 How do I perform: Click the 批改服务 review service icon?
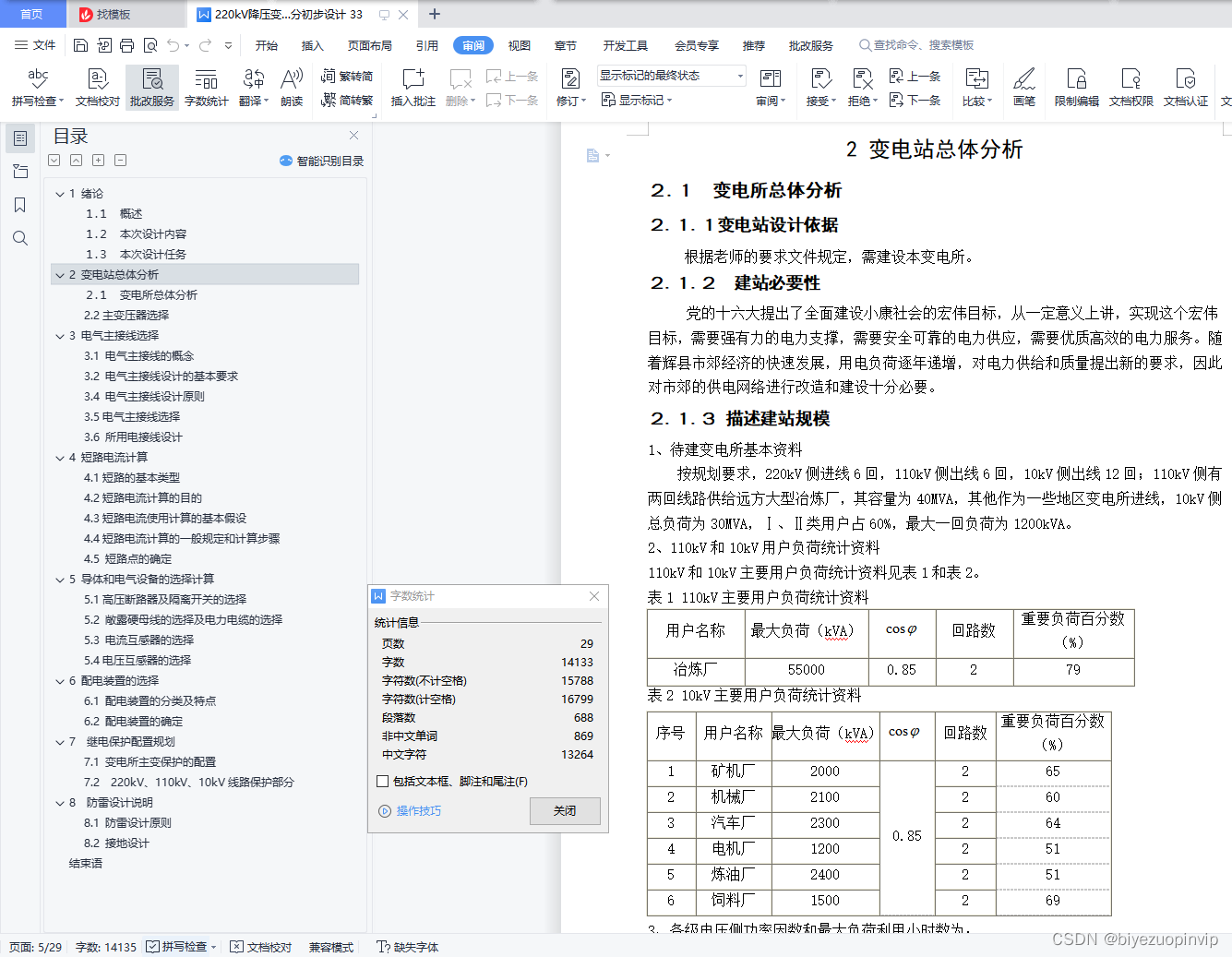pos(151,88)
